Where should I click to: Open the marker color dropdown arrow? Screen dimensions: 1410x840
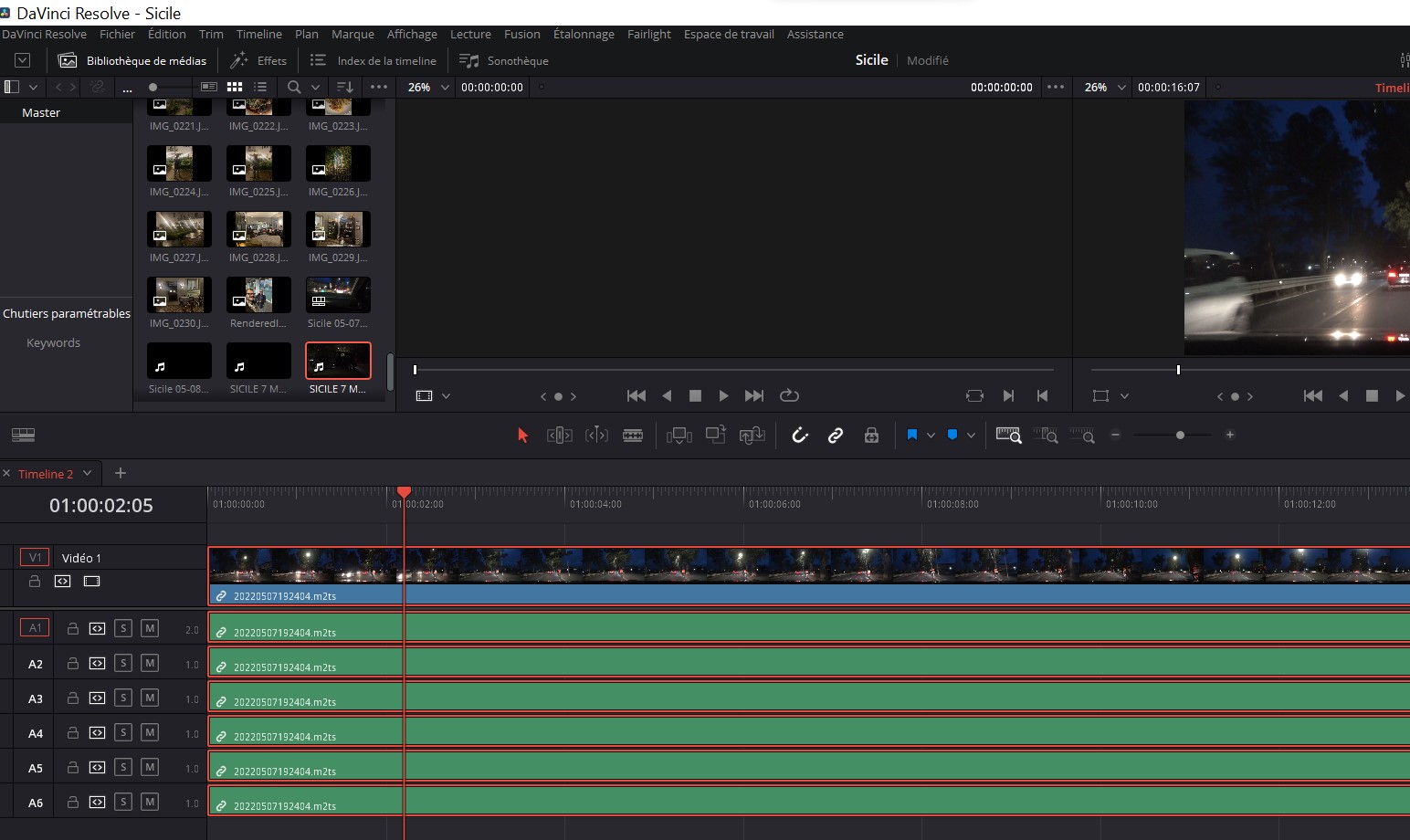click(x=971, y=436)
